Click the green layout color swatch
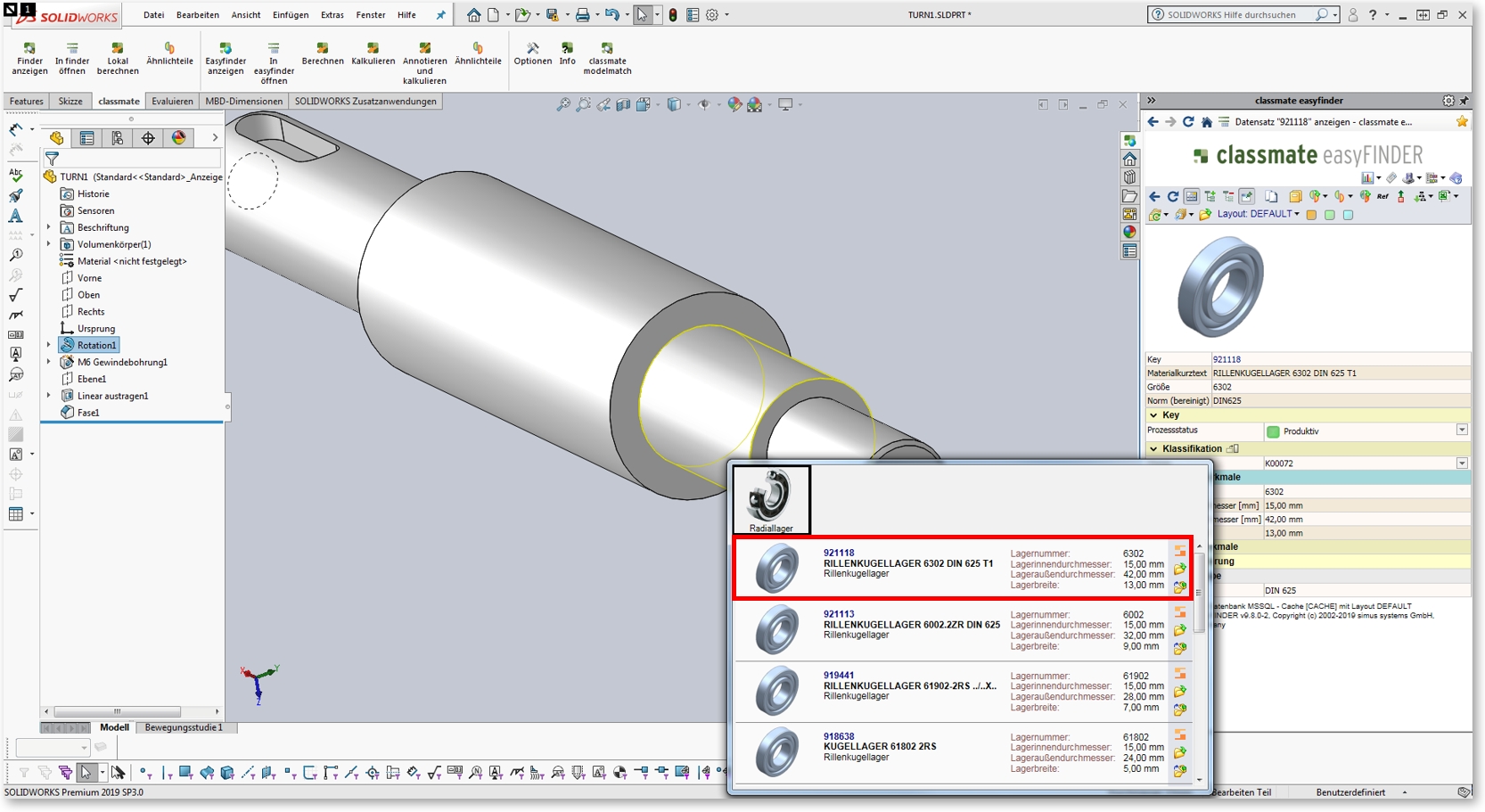This screenshot has width=1485, height=812. (x=1330, y=215)
